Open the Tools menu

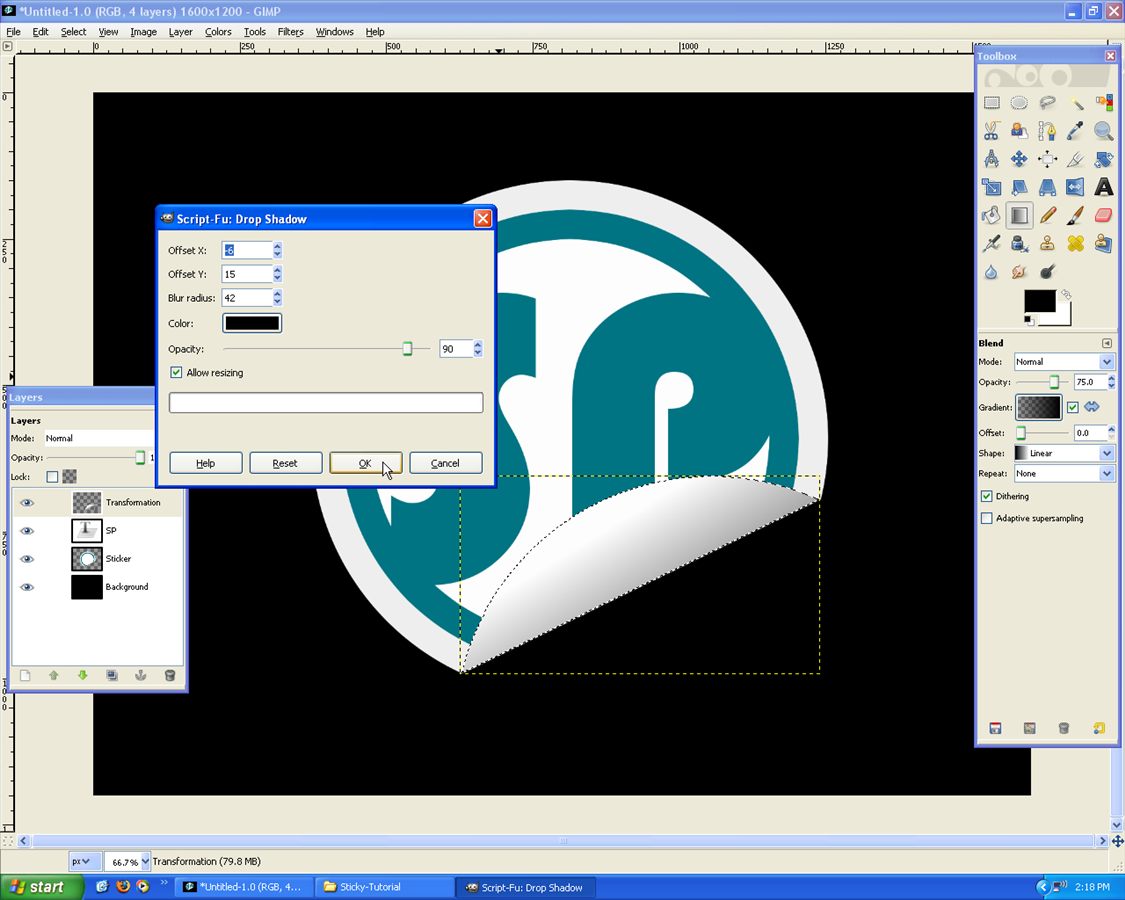(x=255, y=32)
